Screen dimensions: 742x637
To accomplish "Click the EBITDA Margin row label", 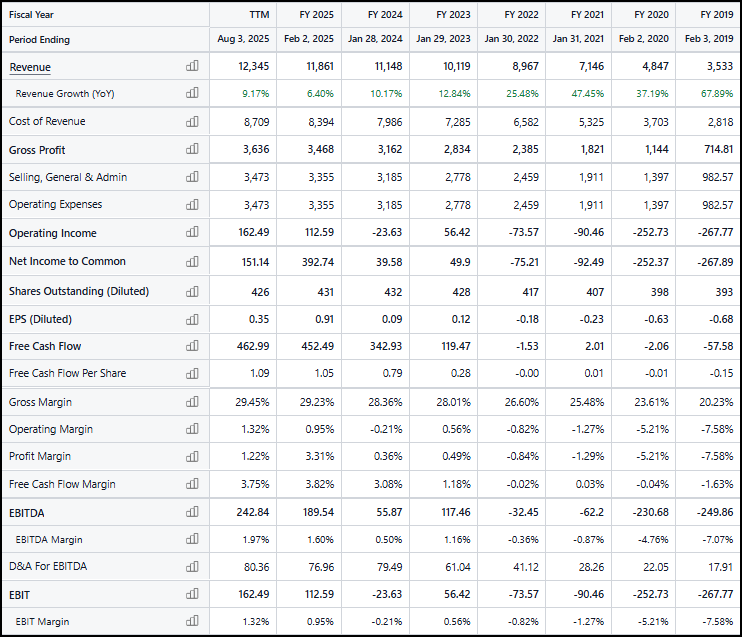I will tap(49, 540).
